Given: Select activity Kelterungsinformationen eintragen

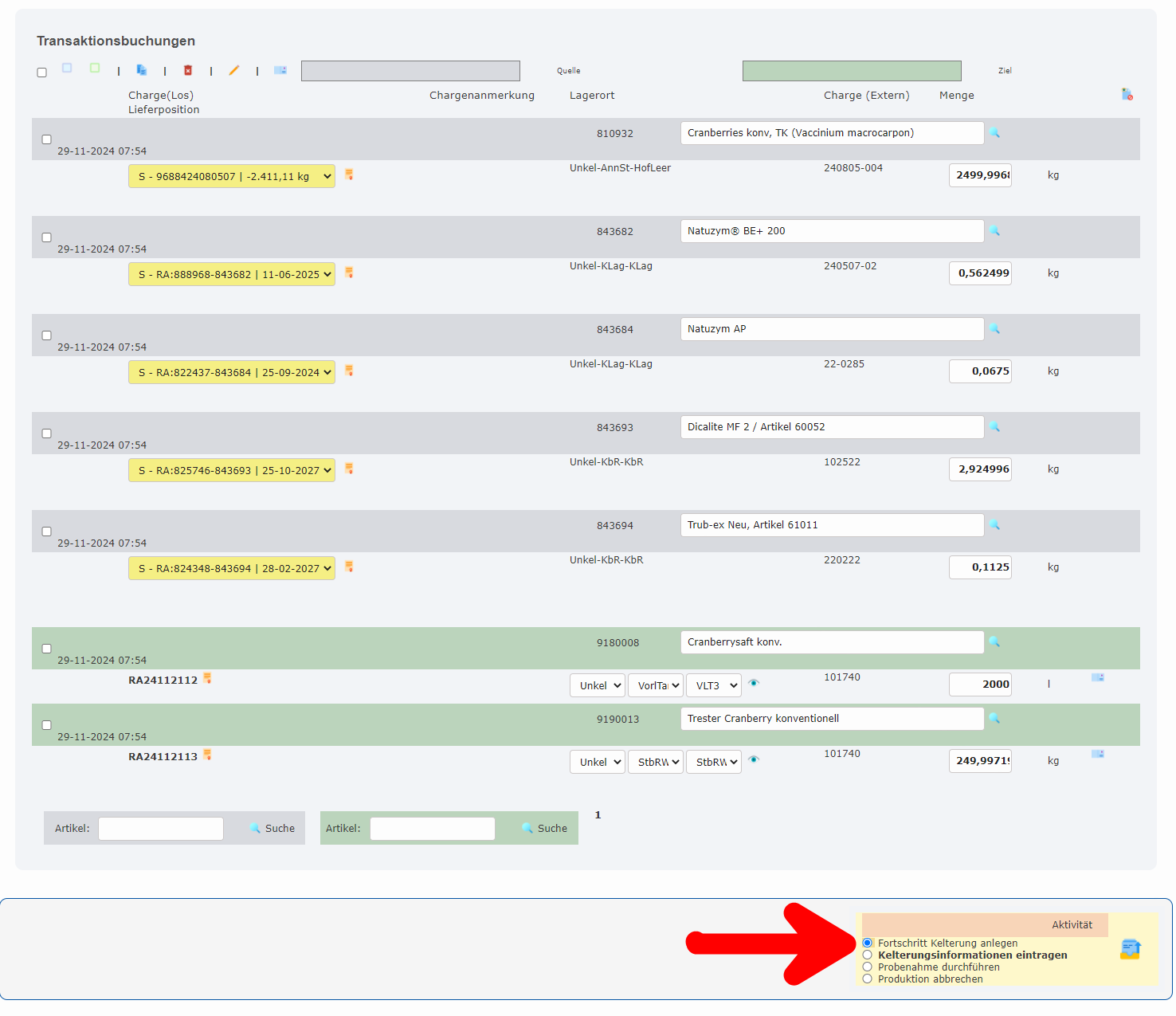Looking at the screenshot, I should [x=867, y=955].
